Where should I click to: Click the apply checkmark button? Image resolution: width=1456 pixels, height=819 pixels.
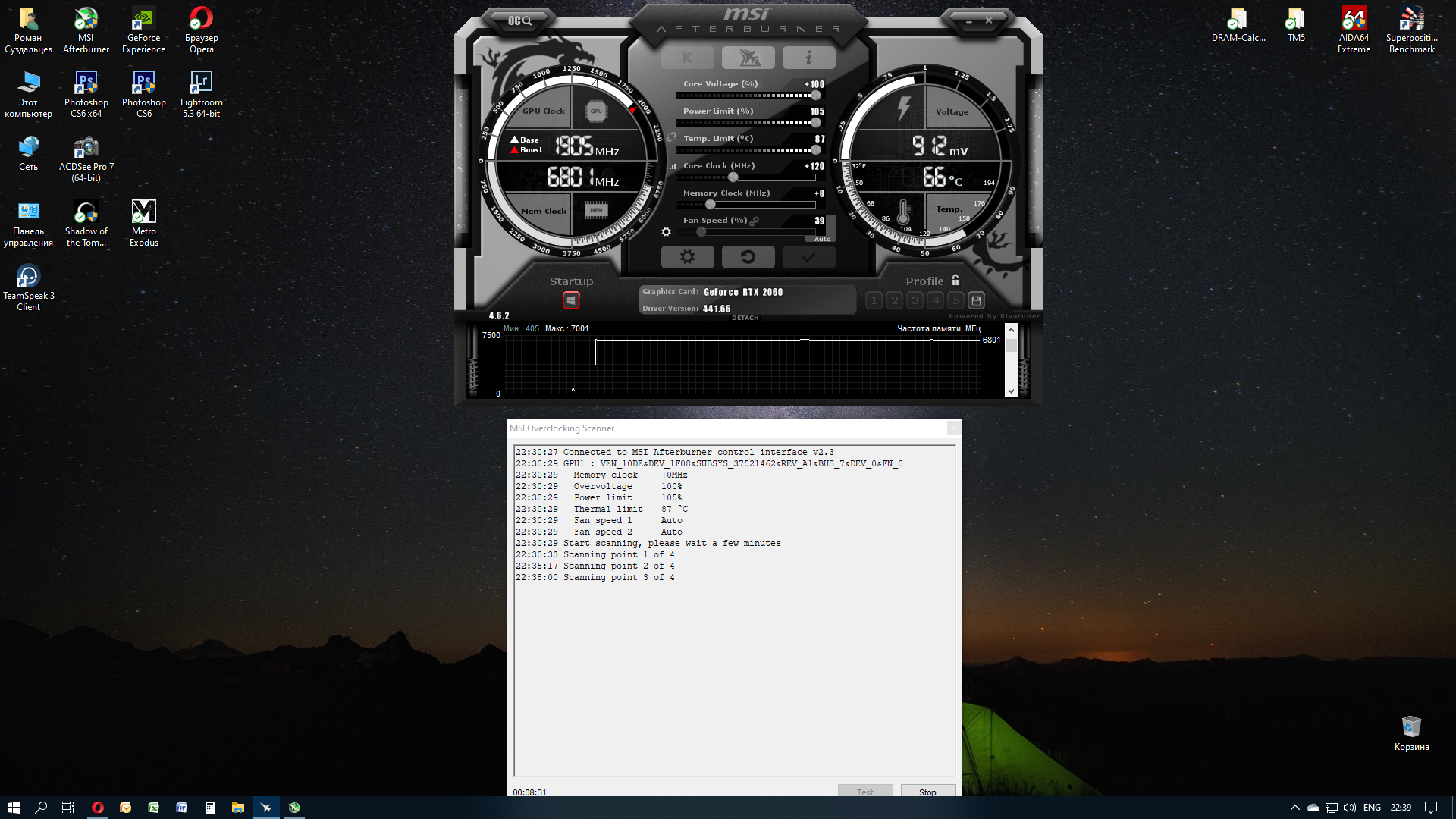(808, 257)
